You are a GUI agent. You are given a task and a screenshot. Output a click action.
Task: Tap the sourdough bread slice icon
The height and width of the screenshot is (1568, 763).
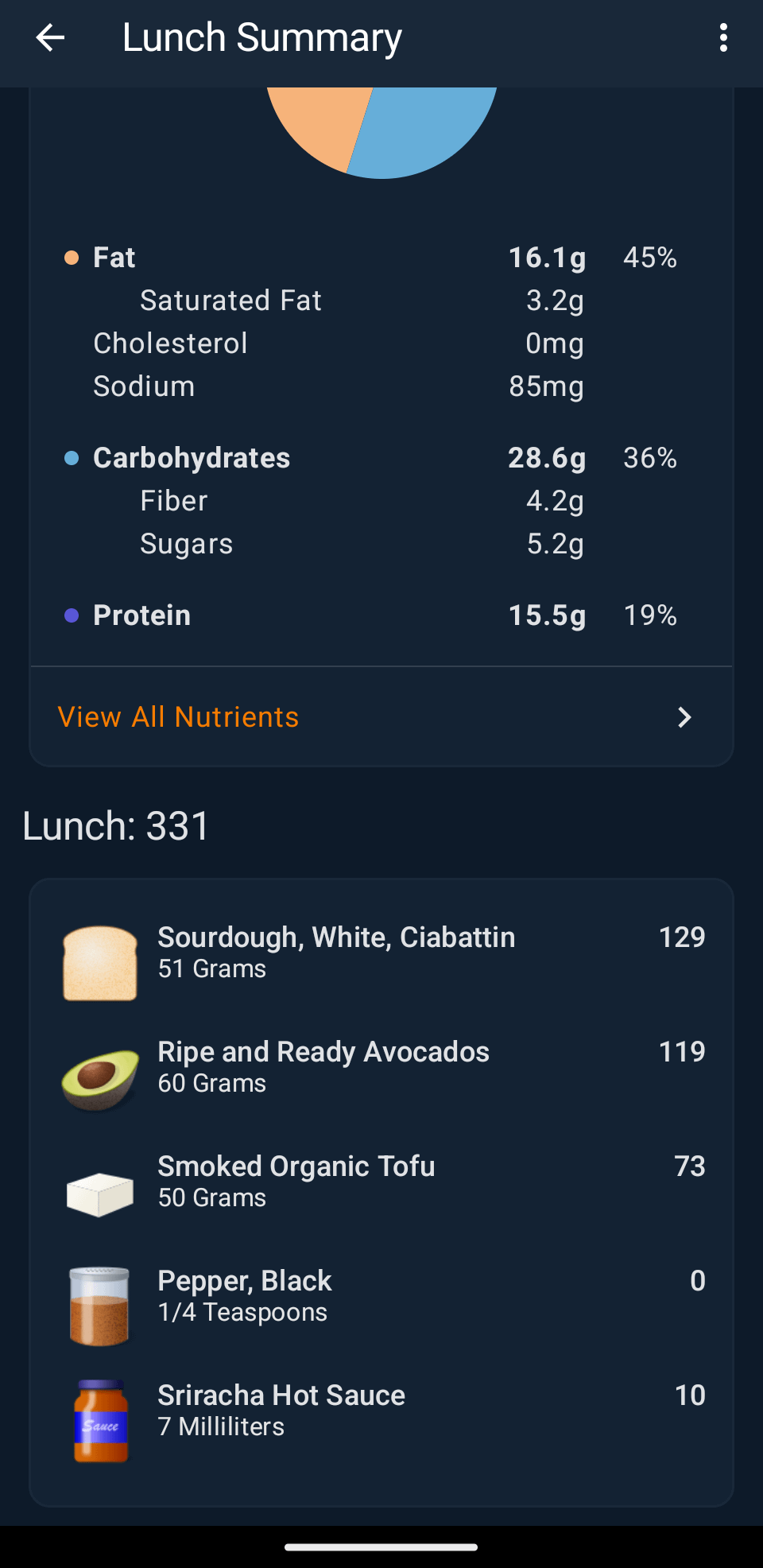(x=100, y=963)
